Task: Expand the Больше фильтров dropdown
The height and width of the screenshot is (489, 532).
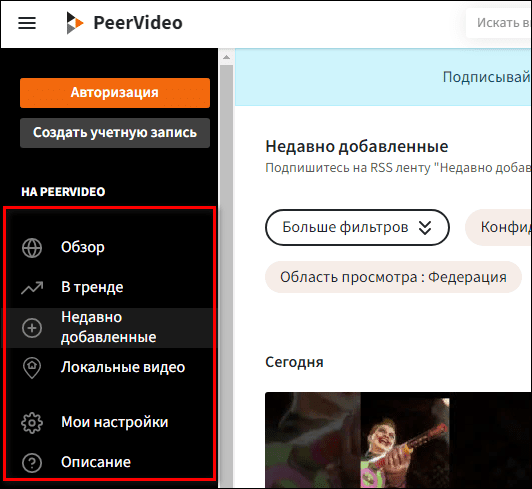Action: tap(357, 227)
